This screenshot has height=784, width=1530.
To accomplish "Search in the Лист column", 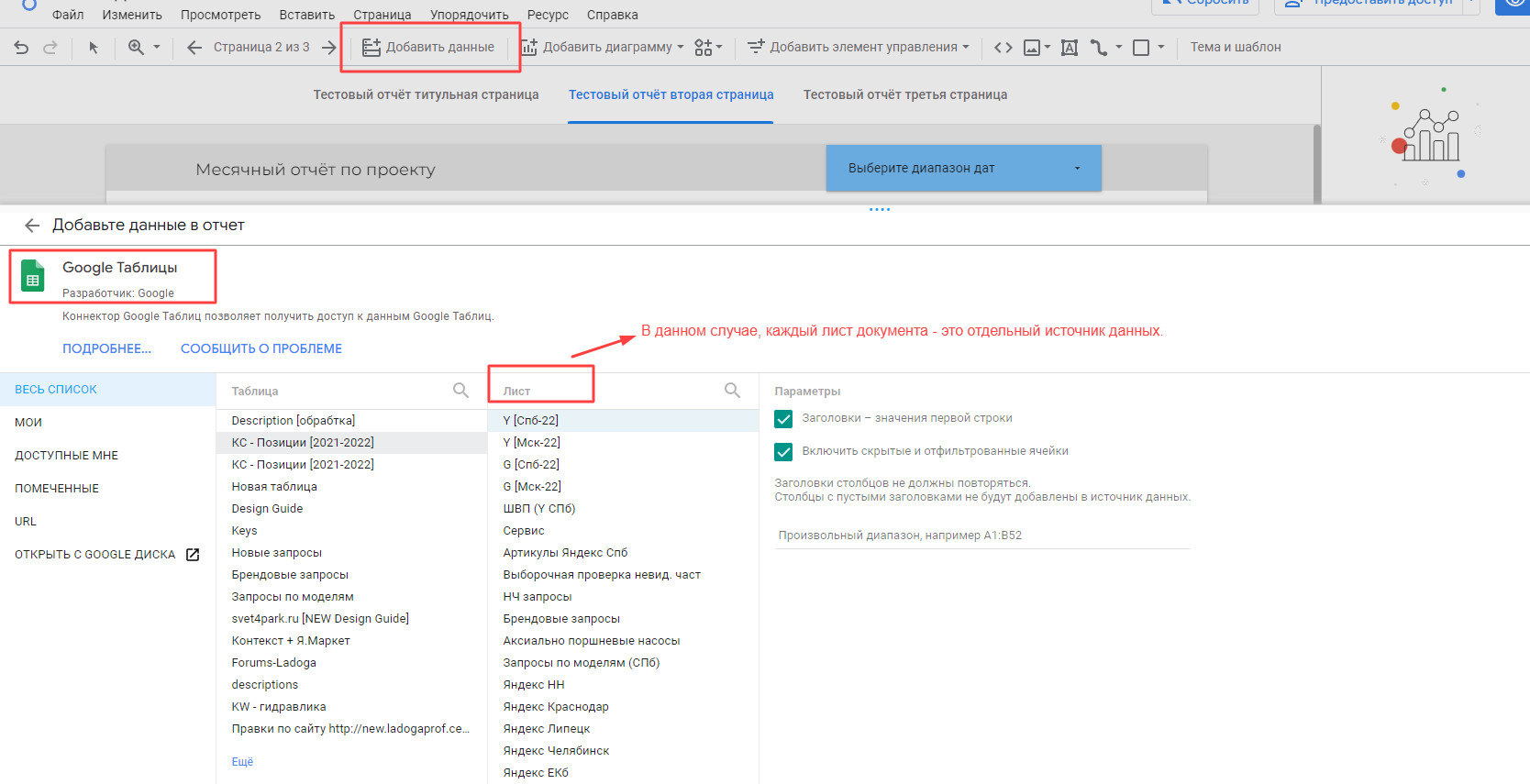I will click(732, 391).
